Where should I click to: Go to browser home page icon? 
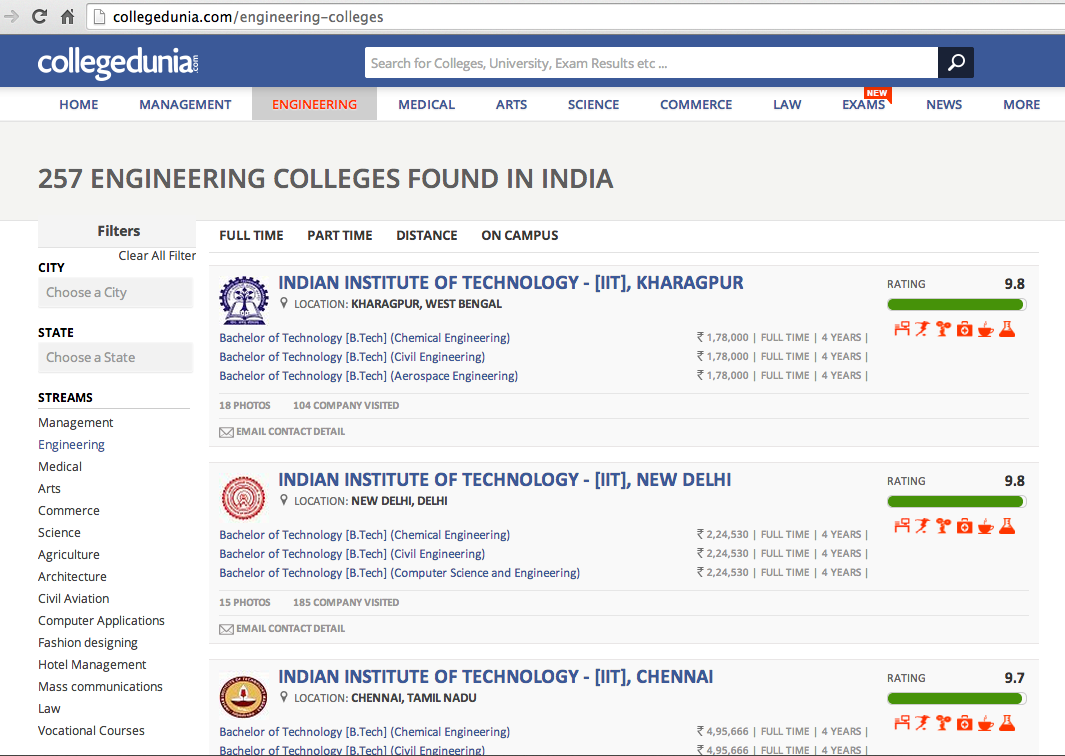pos(67,16)
